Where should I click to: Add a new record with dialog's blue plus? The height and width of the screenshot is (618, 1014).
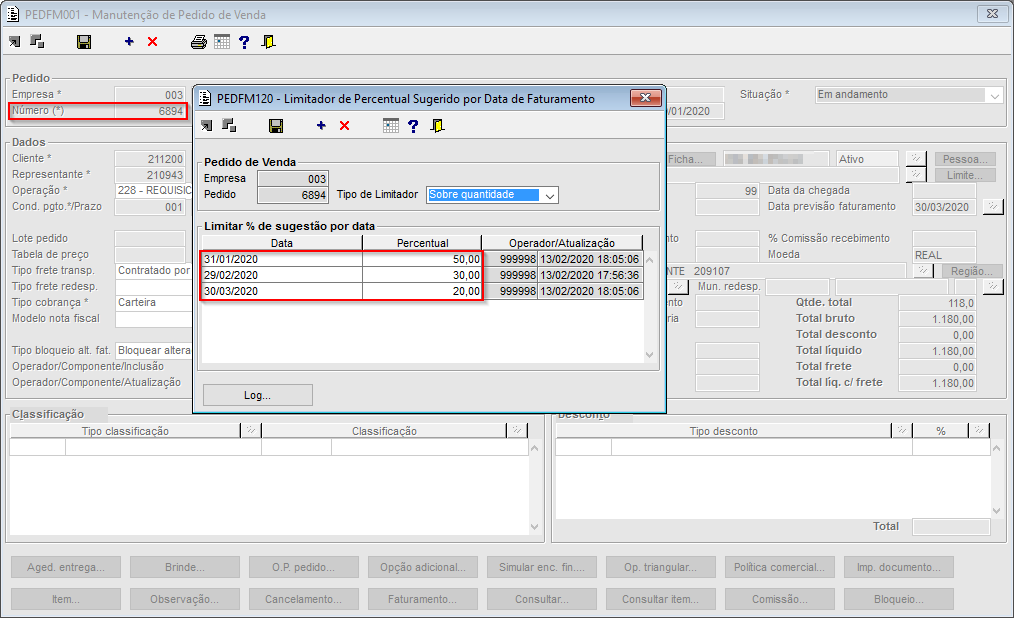click(x=321, y=125)
